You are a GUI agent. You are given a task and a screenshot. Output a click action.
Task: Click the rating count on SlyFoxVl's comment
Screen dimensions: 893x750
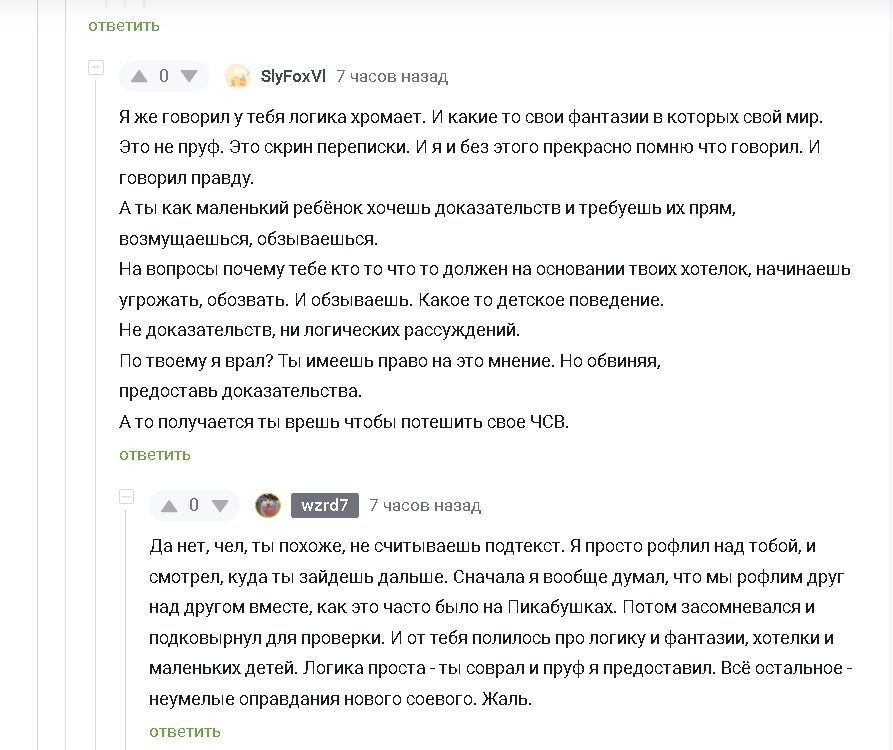pos(164,76)
